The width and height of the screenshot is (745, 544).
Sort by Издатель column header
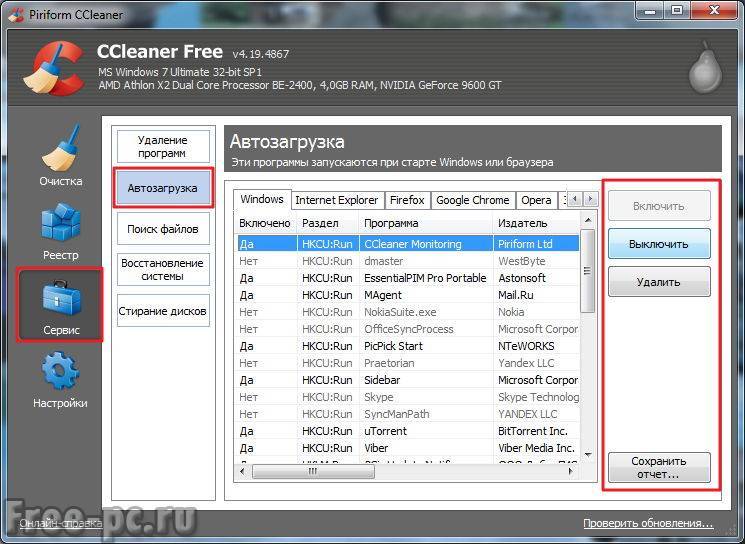[x=536, y=223]
